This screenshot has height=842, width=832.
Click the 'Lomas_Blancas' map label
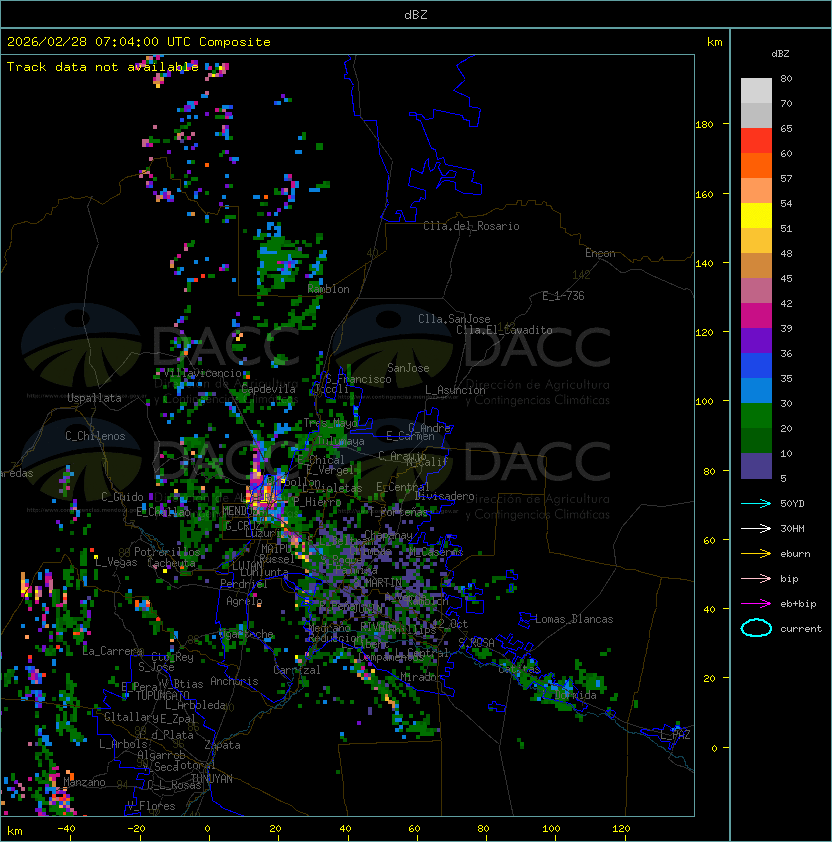tap(574, 619)
